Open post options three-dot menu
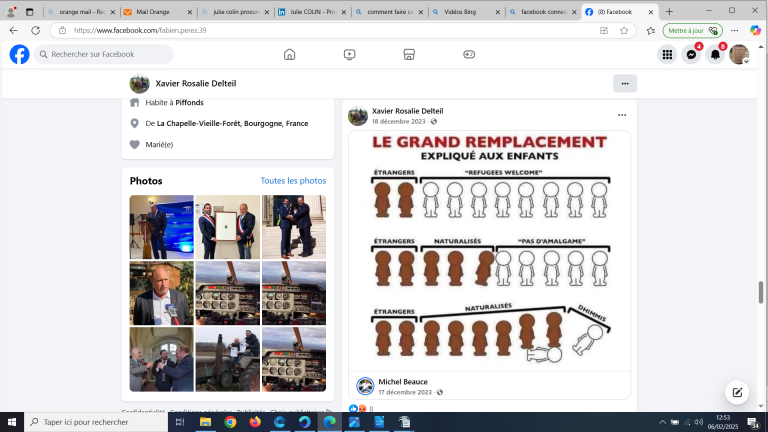Viewport: 768px width, 432px height. point(621,115)
